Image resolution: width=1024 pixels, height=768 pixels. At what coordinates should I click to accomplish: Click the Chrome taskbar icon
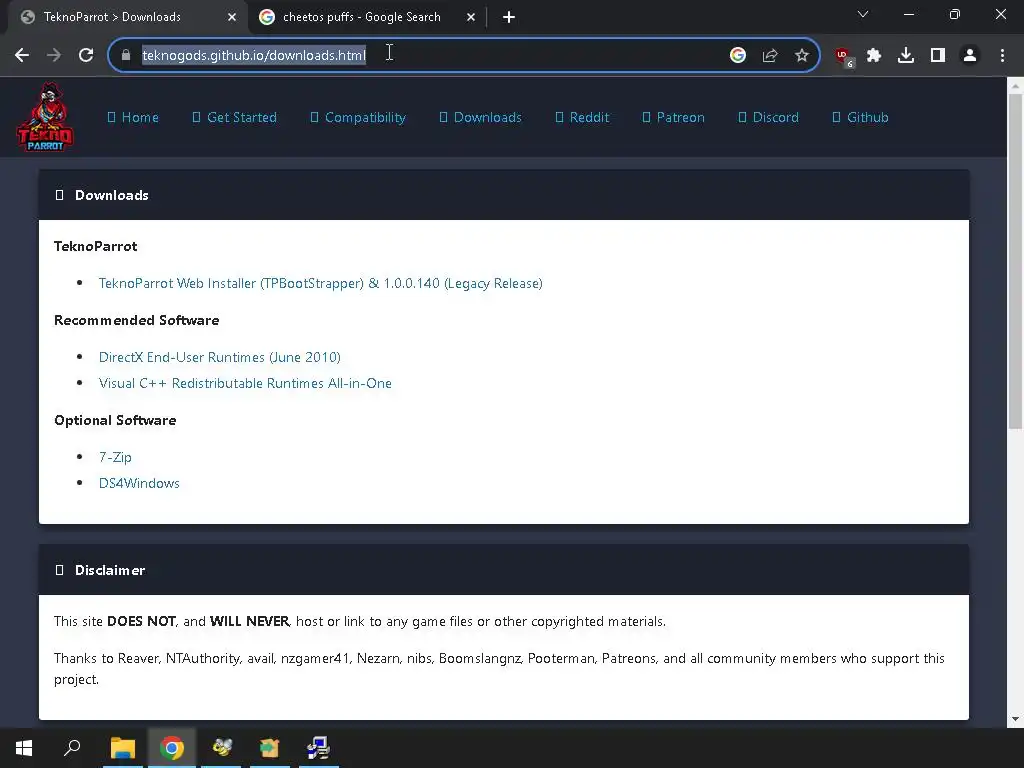(x=172, y=748)
